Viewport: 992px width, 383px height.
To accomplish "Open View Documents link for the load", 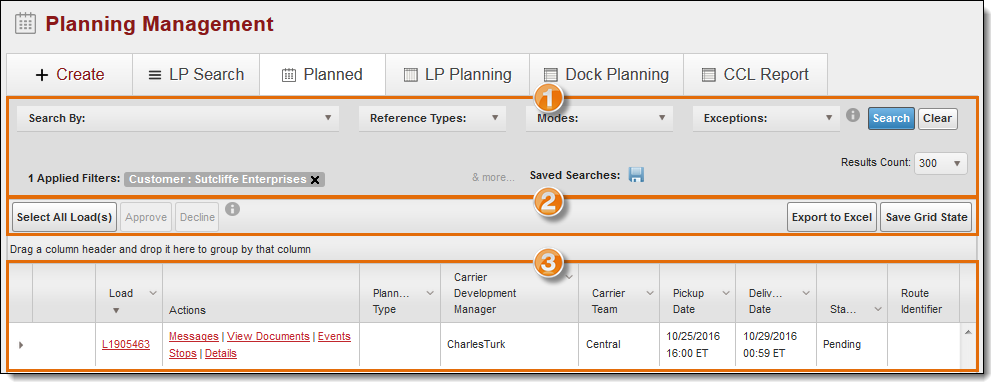I will tap(268, 337).
